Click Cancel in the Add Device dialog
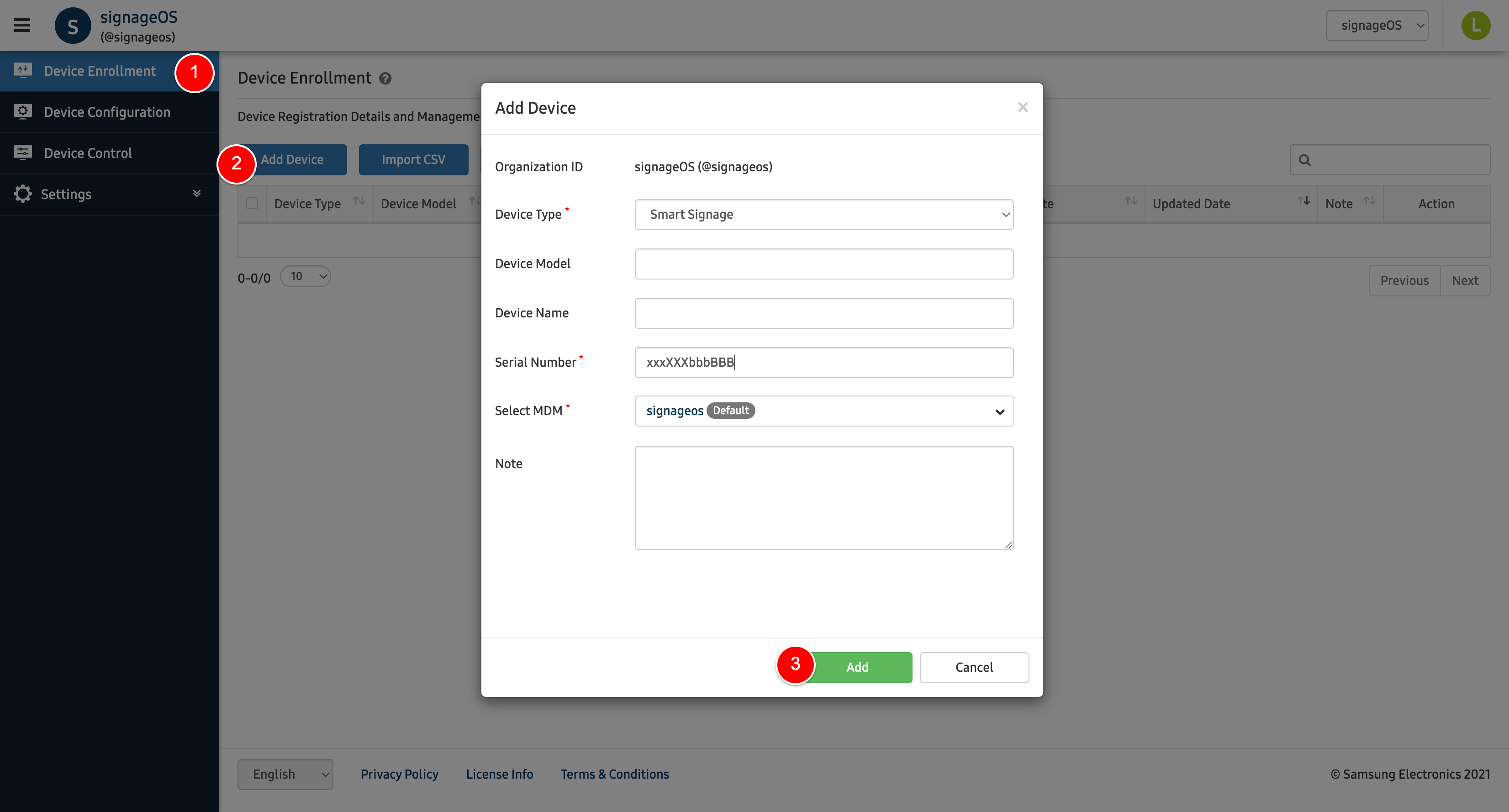This screenshot has height=812, width=1509. 974,667
